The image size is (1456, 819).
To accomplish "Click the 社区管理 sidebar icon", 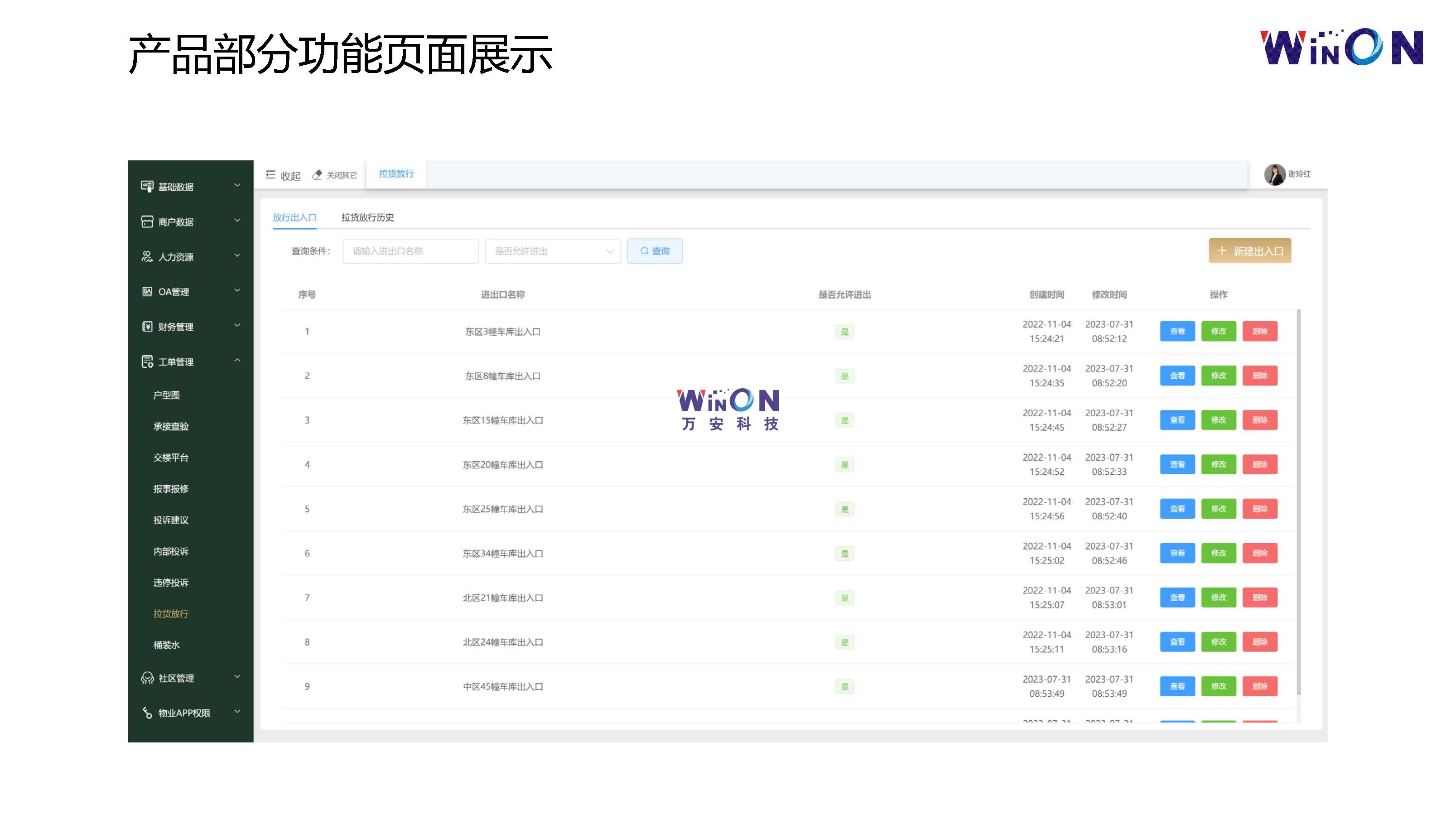I will click(x=147, y=678).
